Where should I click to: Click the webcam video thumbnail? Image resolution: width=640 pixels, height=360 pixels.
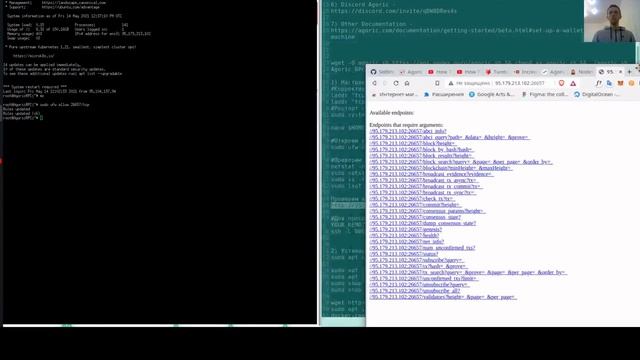tap(612, 21)
